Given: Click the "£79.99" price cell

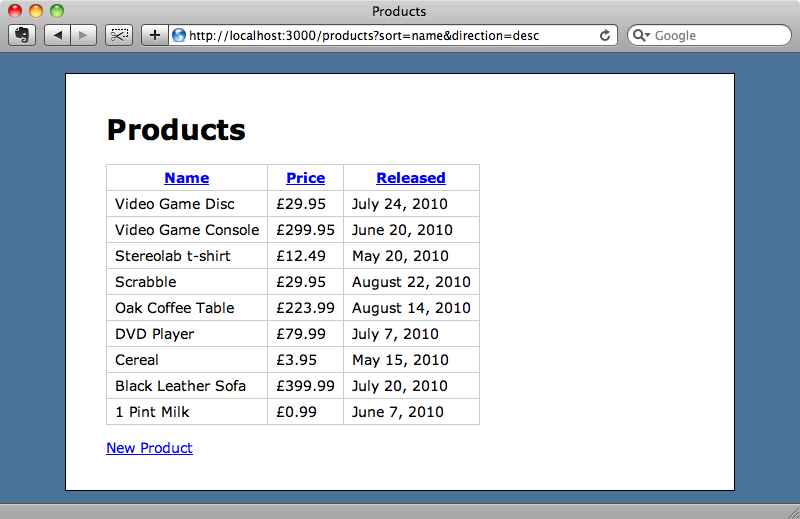Looking at the screenshot, I should pos(306,334).
